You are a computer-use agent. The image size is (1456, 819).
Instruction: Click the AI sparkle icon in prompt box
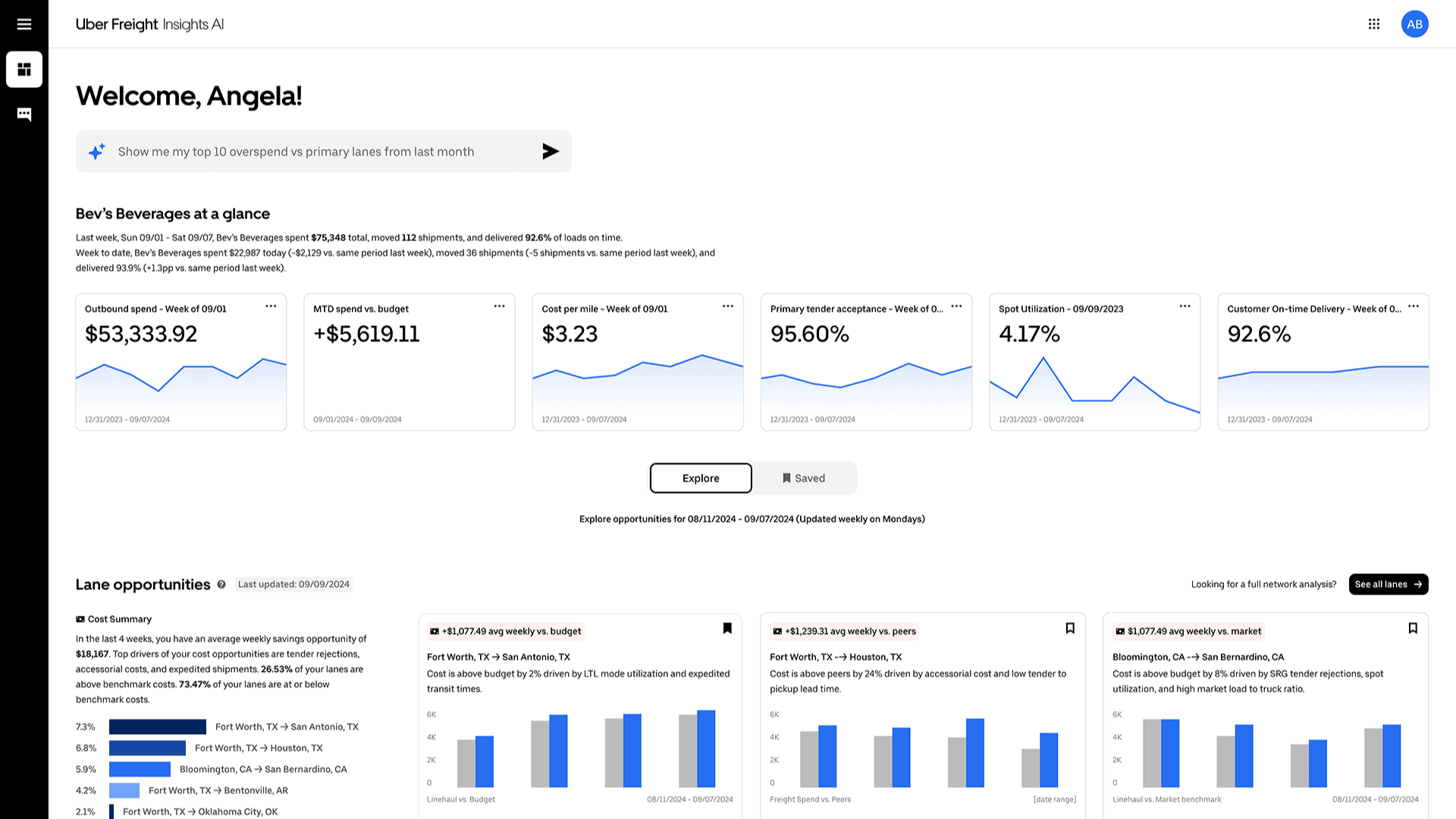[x=97, y=152]
